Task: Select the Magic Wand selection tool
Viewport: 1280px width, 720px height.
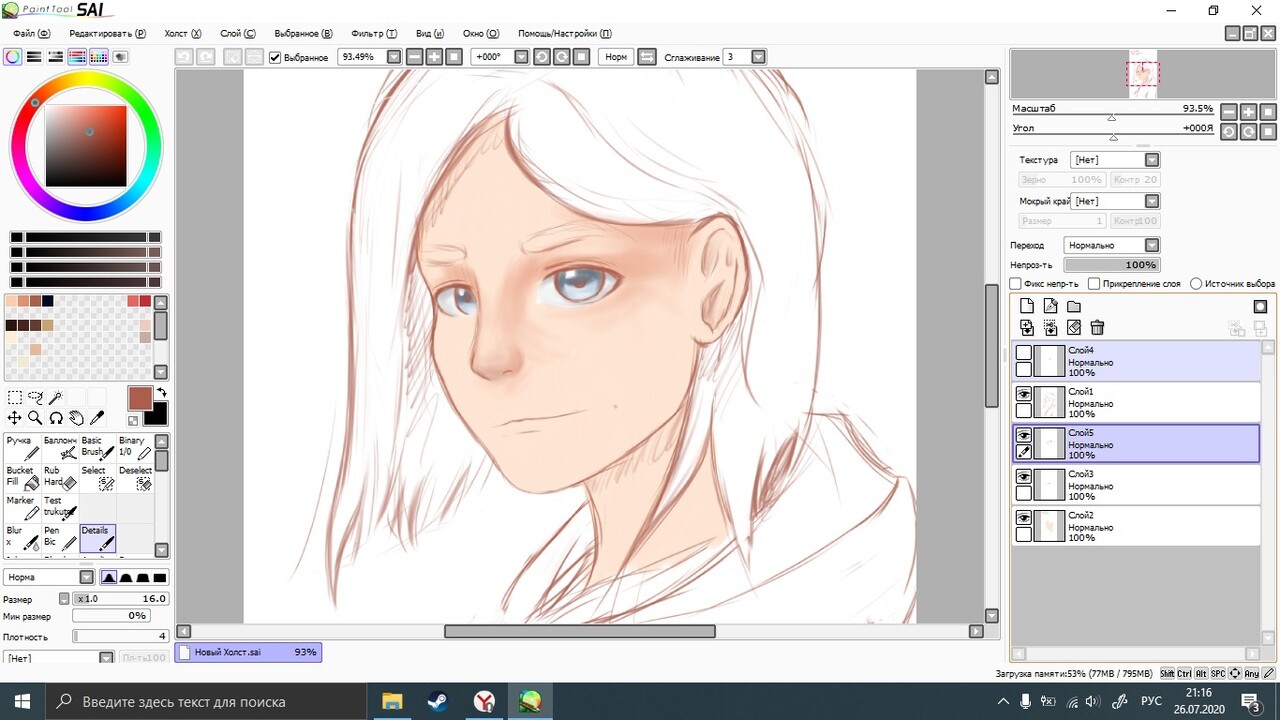Action: (56, 397)
